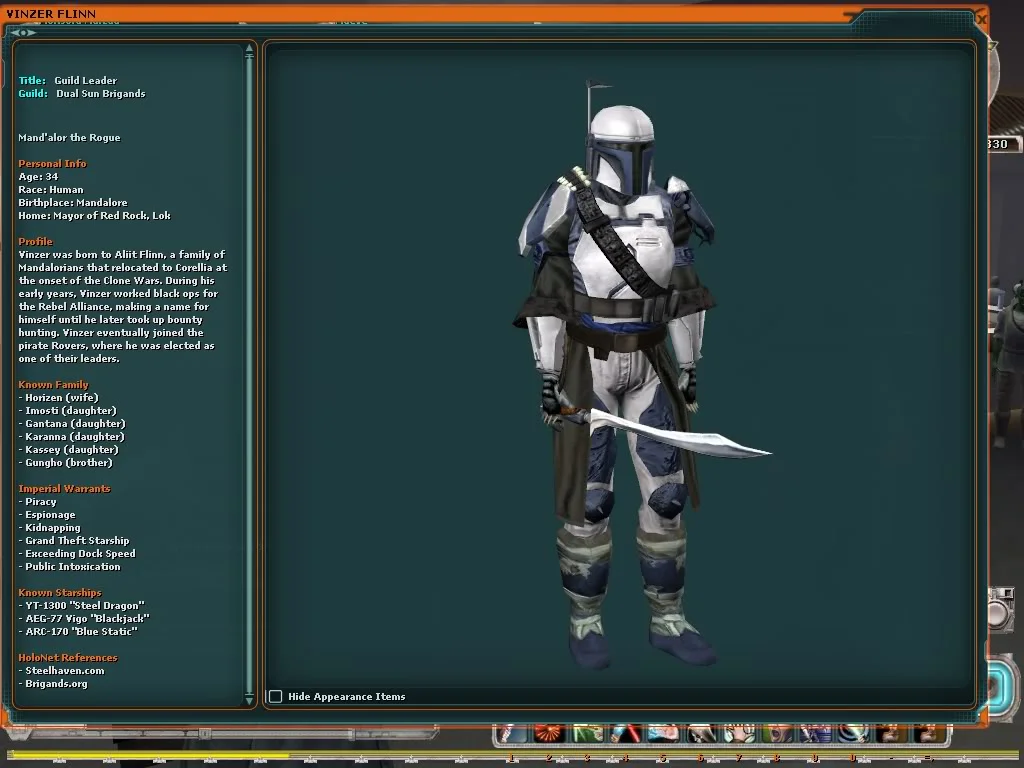1024x768 pixels.
Task: Activate the last hotbar ability in equals slot
Action: click(929, 734)
